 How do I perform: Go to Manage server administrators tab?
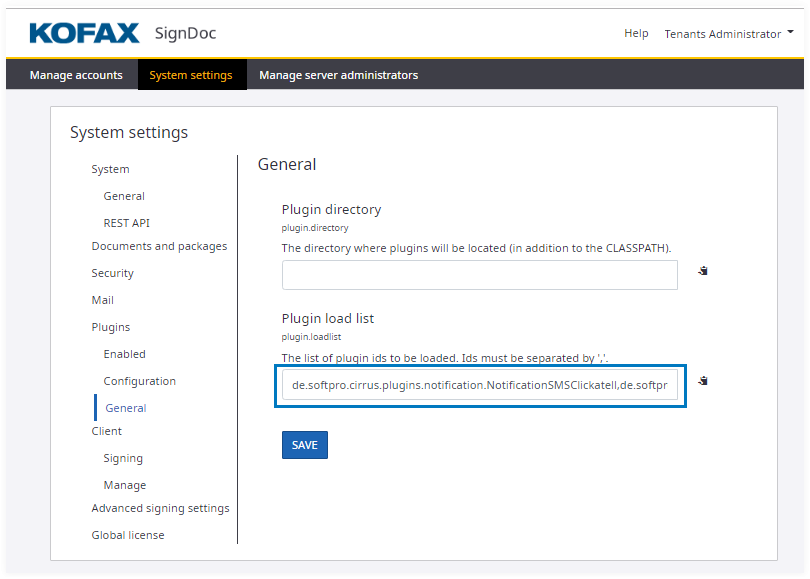(x=338, y=75)
